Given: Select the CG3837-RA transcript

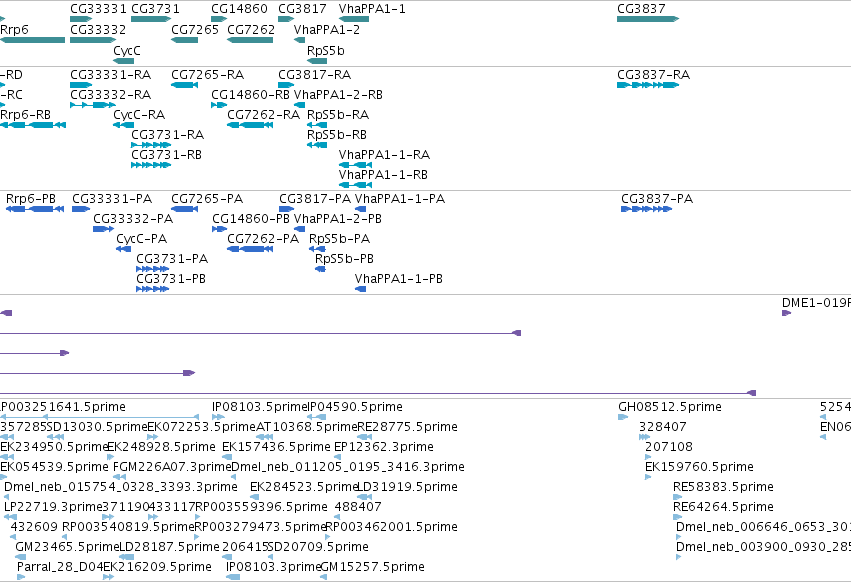Looking at the screenshot, I should point(648,85).
